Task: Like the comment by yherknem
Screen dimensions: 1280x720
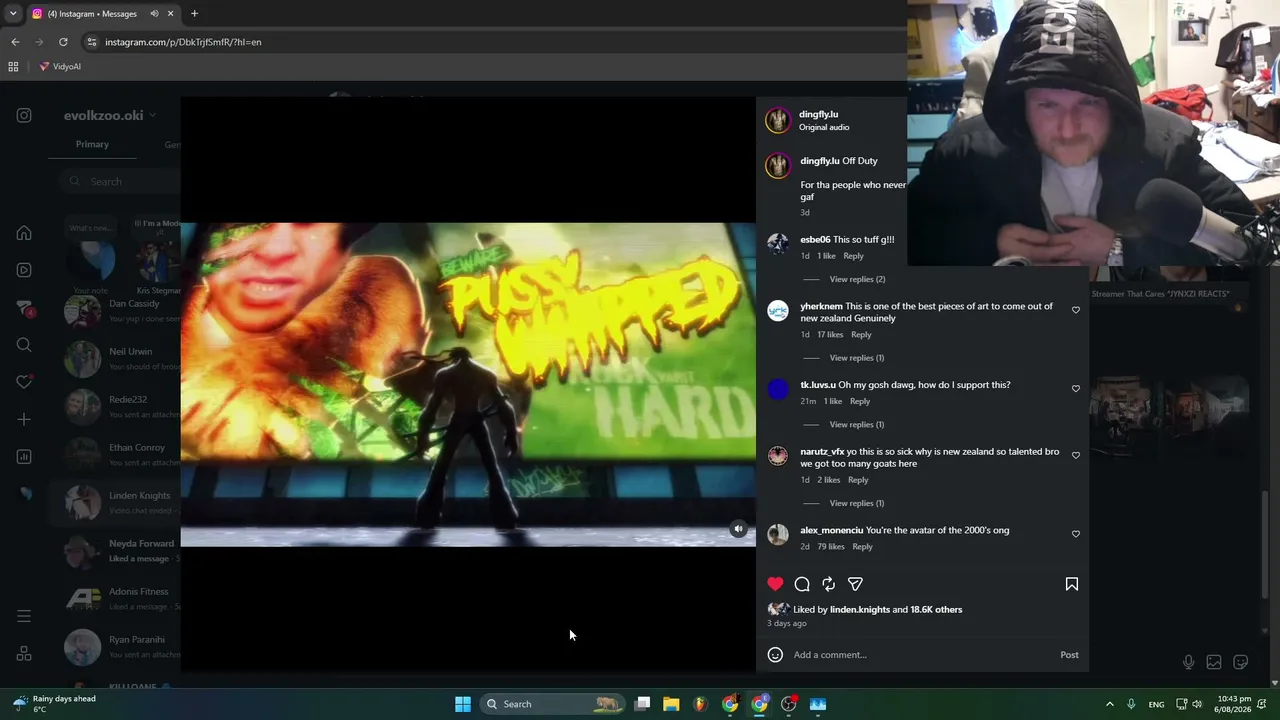Action: 1076,310
